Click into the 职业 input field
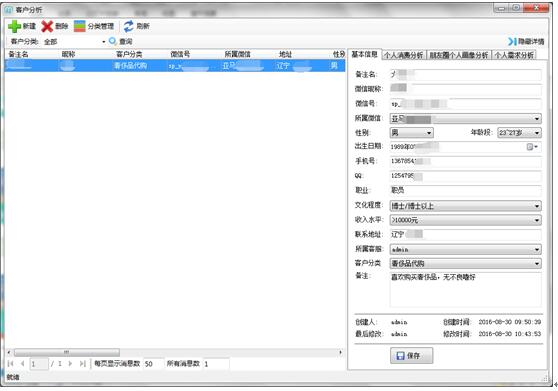The image size is (558, 391). point(465,190)
